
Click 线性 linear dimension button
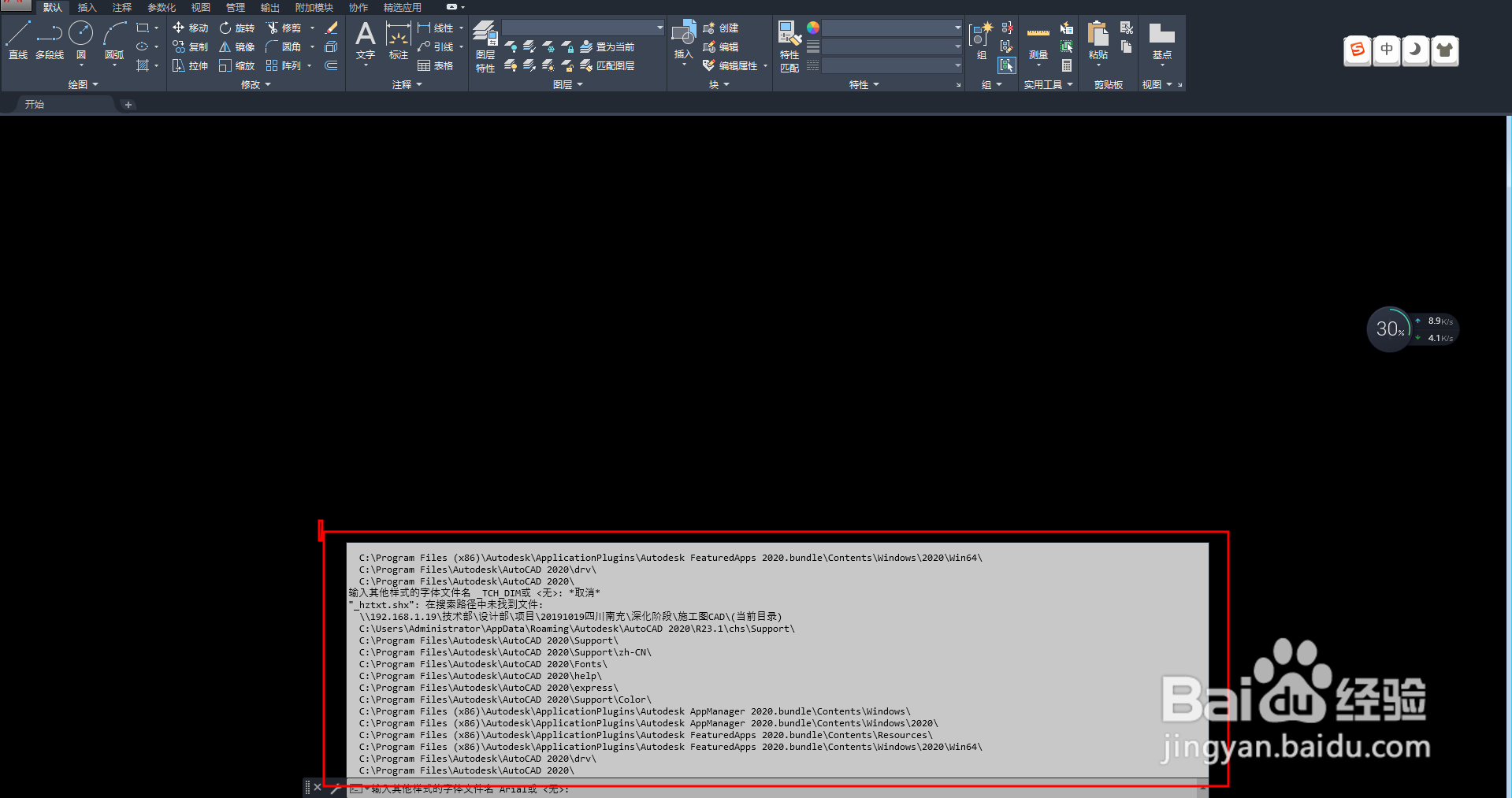point(436,28)
